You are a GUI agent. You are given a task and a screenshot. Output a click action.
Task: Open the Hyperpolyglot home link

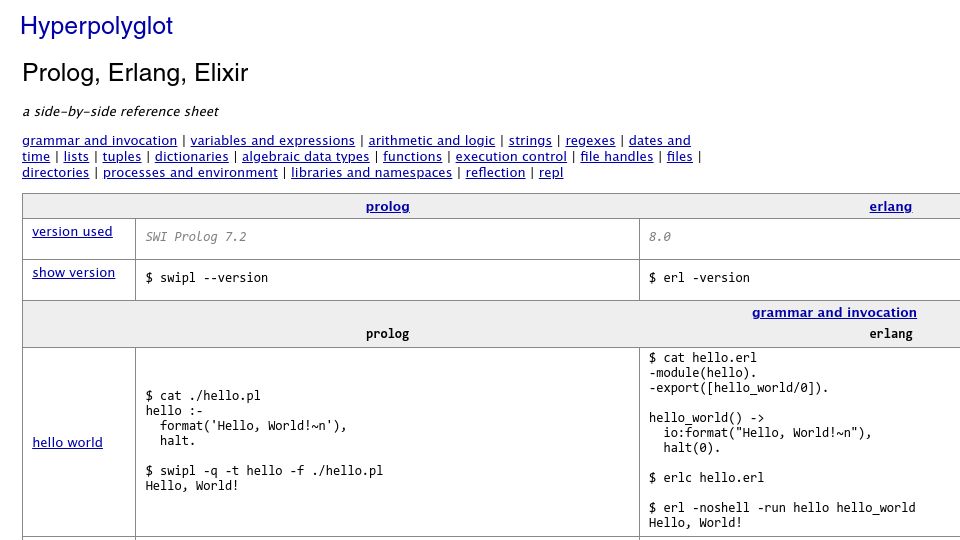(x=97, y=26)
